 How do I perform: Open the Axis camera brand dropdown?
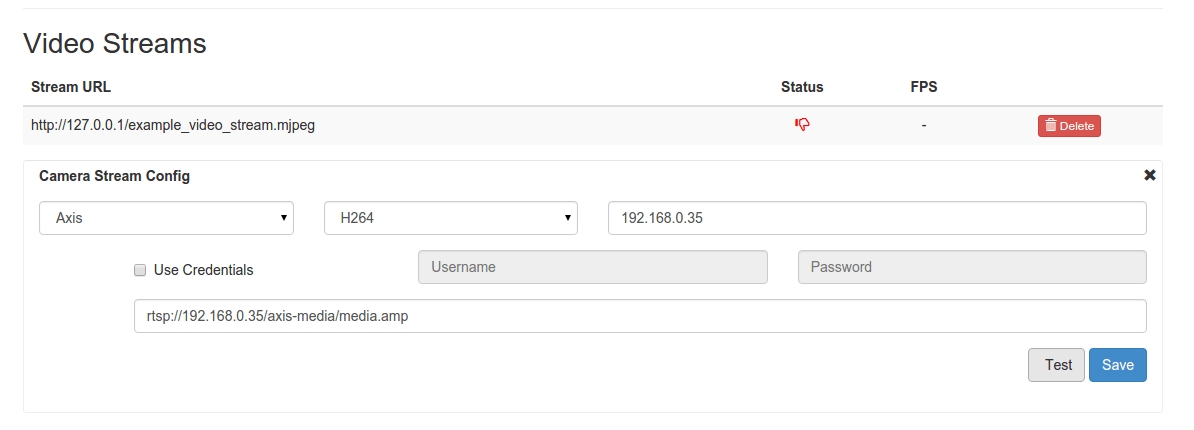click(x=166, y=217)
